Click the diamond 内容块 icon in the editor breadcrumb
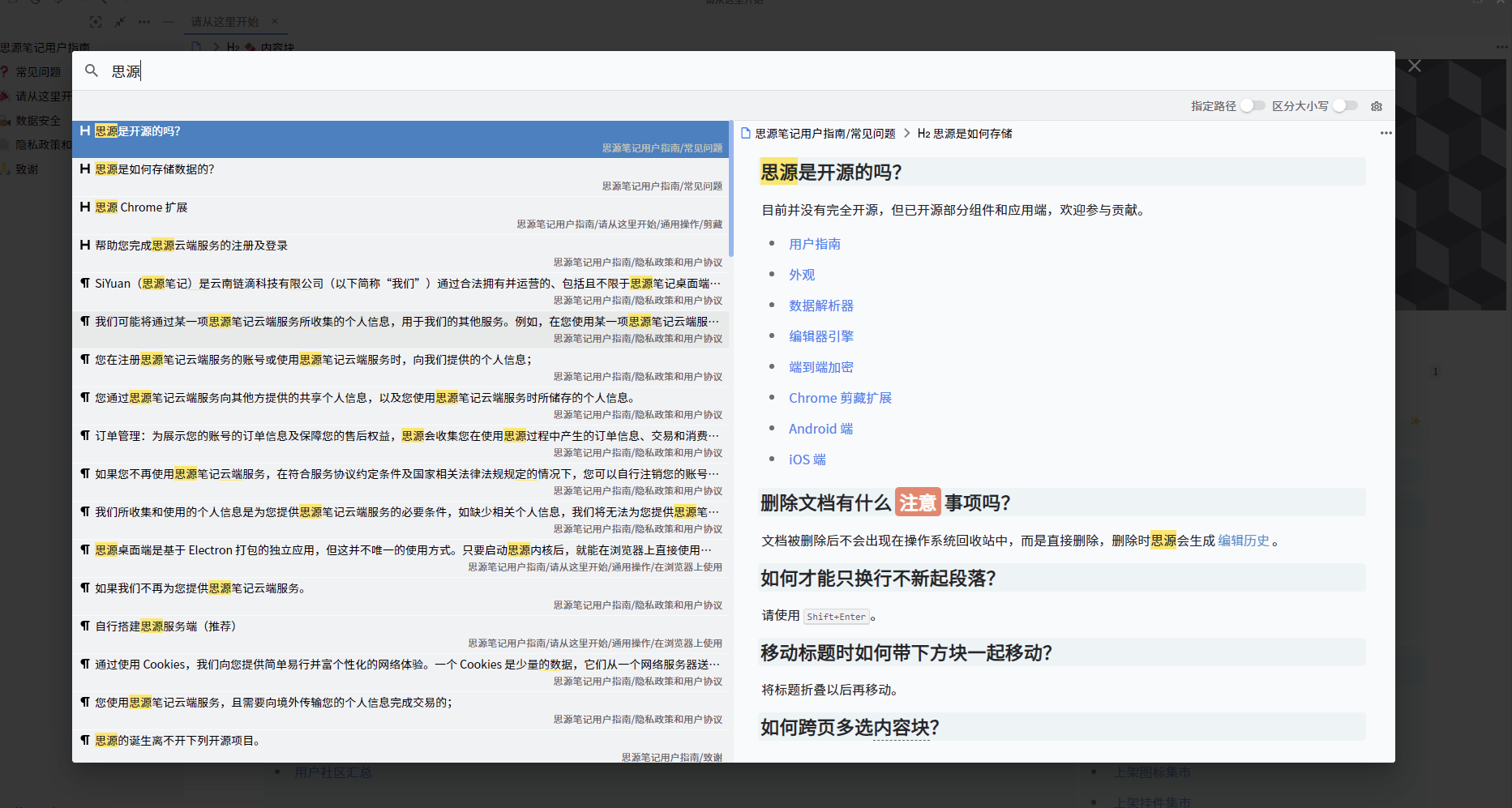1512x808 pixels. tap(250, 47)
